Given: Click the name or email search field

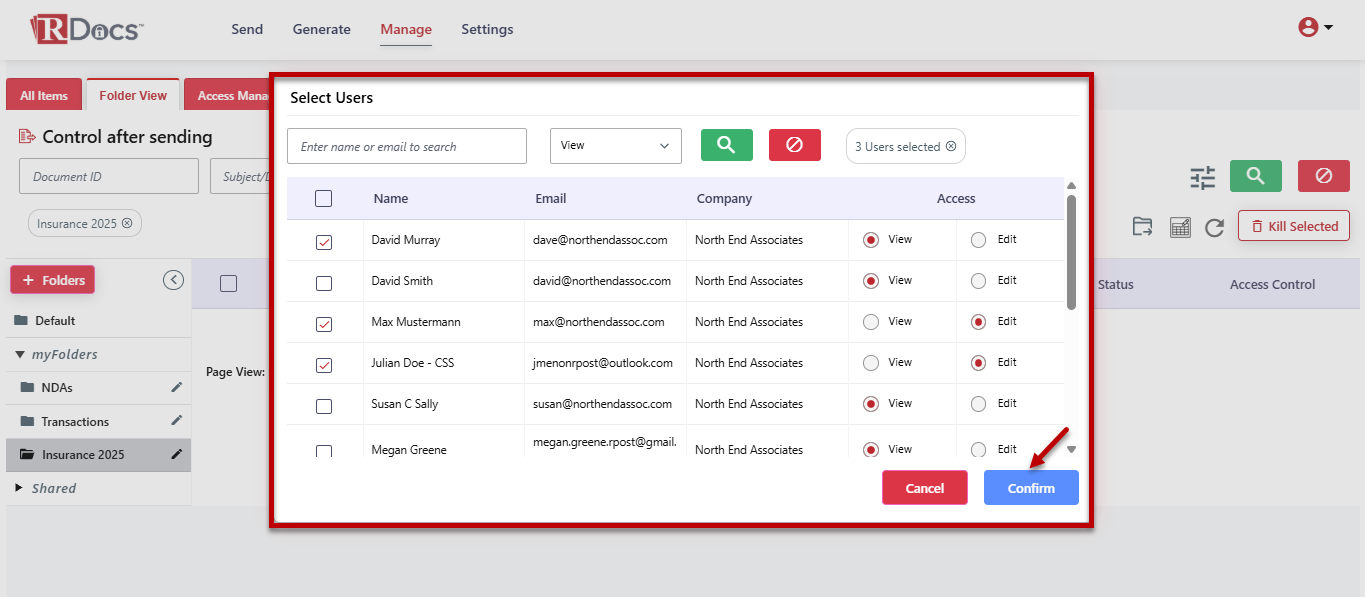Looking at the screenshot, I should [406, 147].
